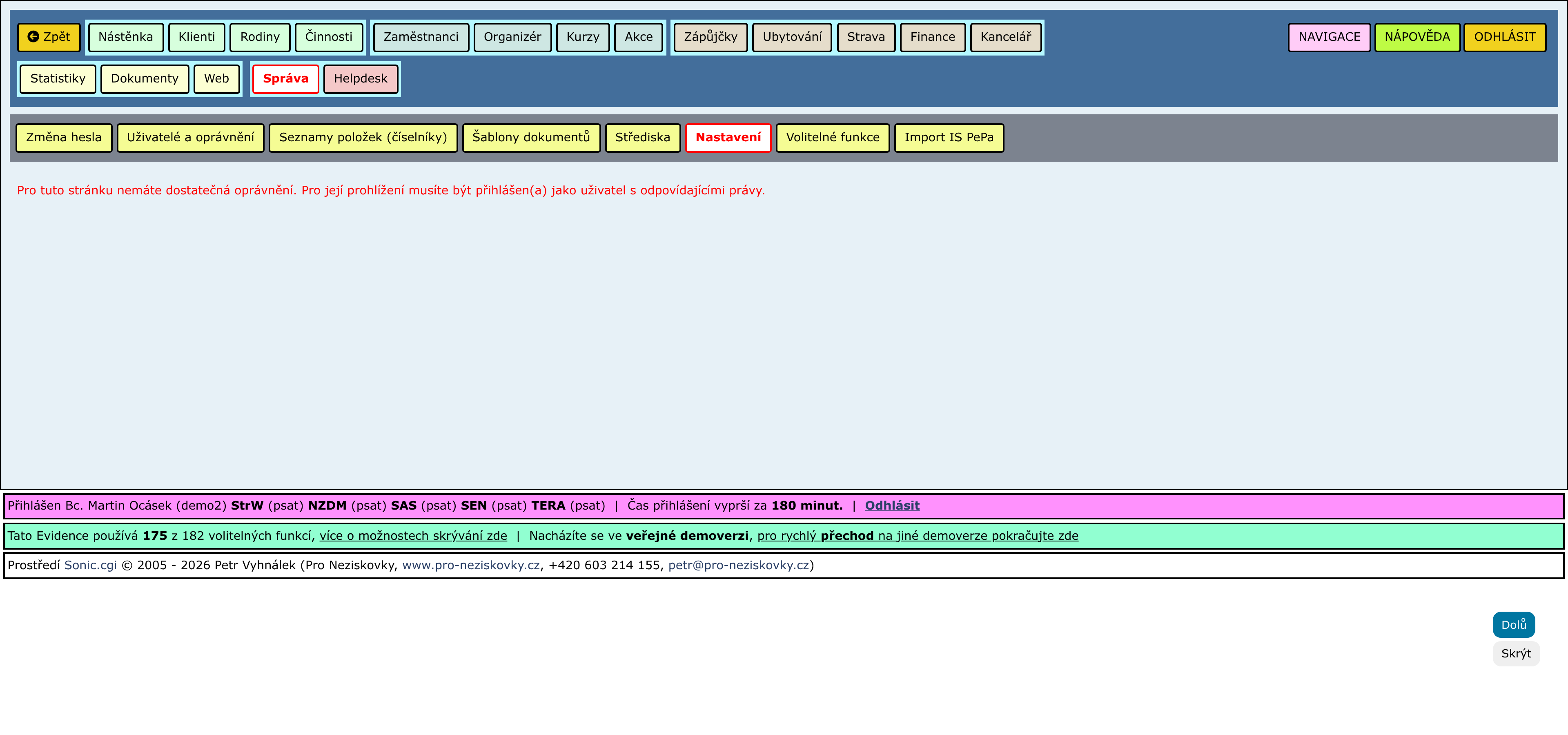Open NÁPOVĚDA help button
1568x735 pixels.
1417,37
